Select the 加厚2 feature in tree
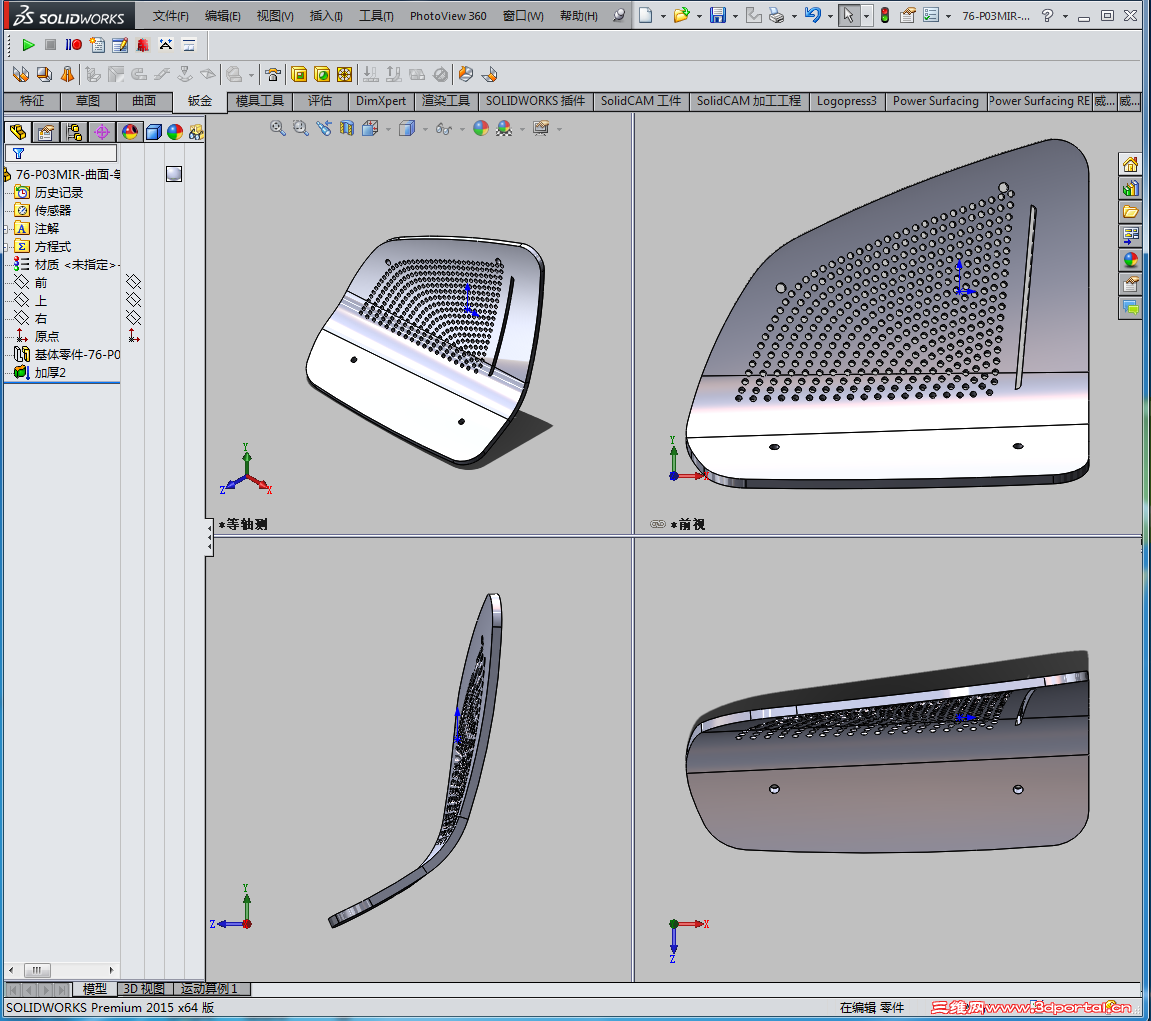Screen dimensions: 1151x1021 pos(50,373)
